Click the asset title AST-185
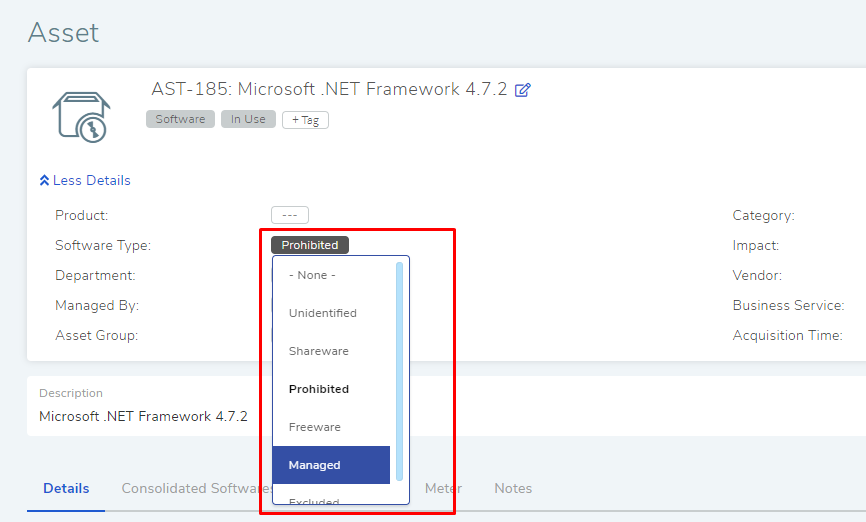Image resolution: width=866 pixels, height=522 pixels. [329, 89]
